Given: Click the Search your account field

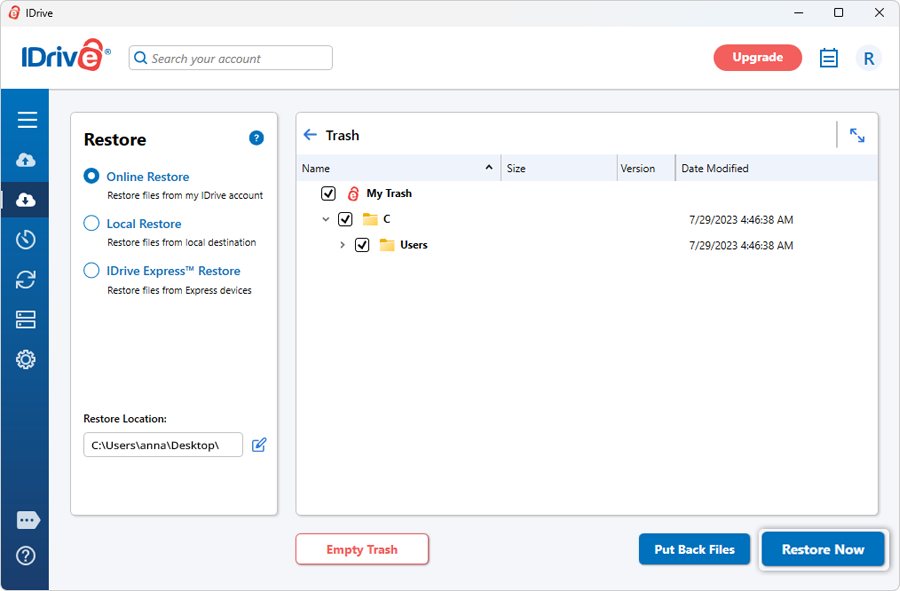Looking at the screenshot, I should click(x=230, y=58).
